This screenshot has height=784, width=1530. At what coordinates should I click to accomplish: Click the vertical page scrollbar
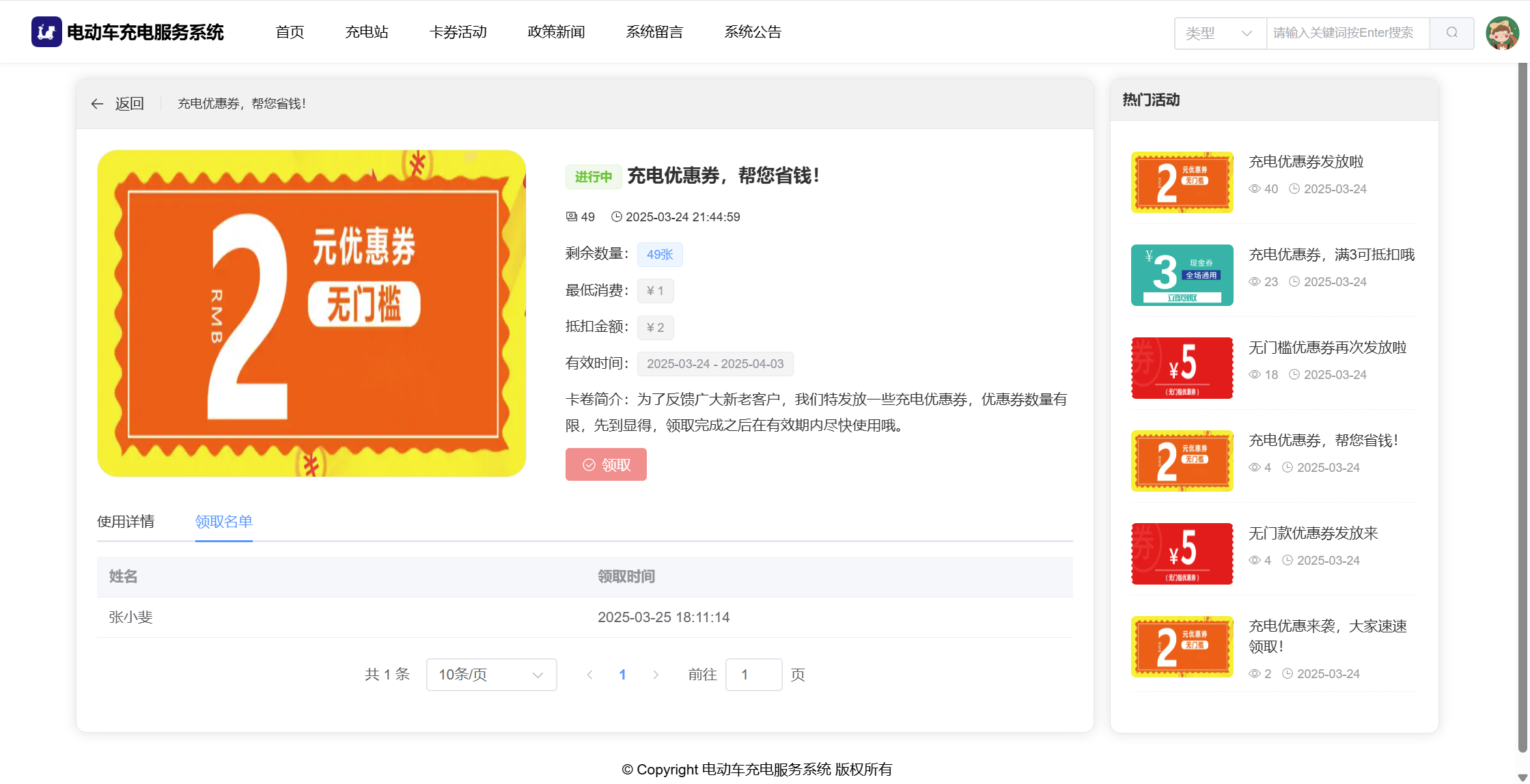click(x=1522, y=410)
